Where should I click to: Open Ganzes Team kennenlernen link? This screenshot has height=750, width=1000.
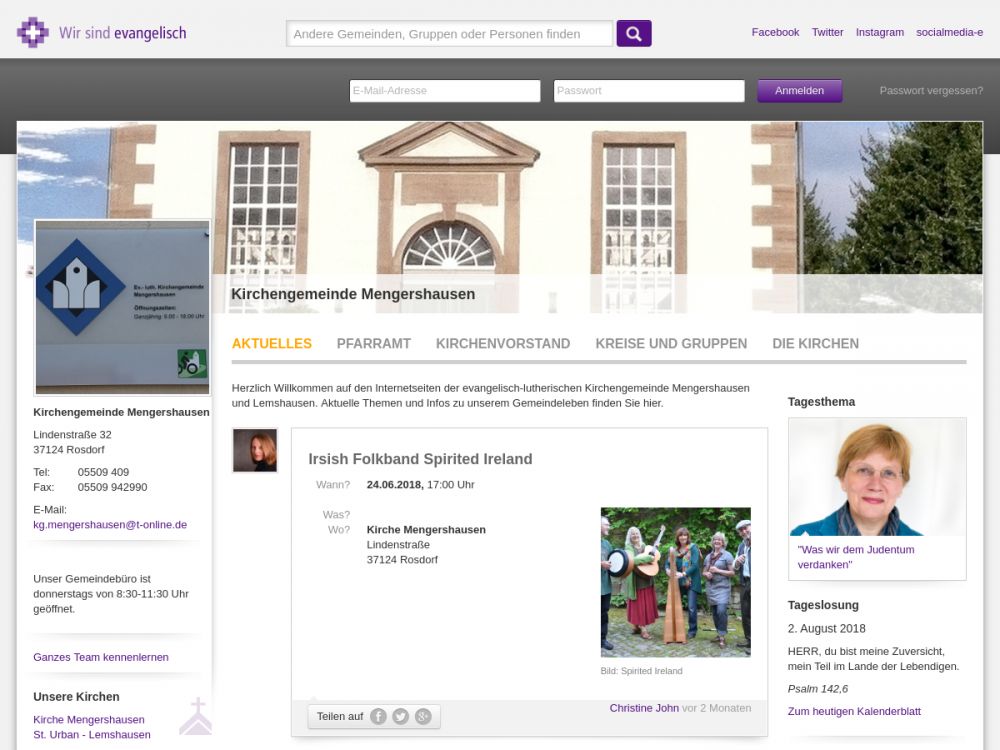[101, 657]
